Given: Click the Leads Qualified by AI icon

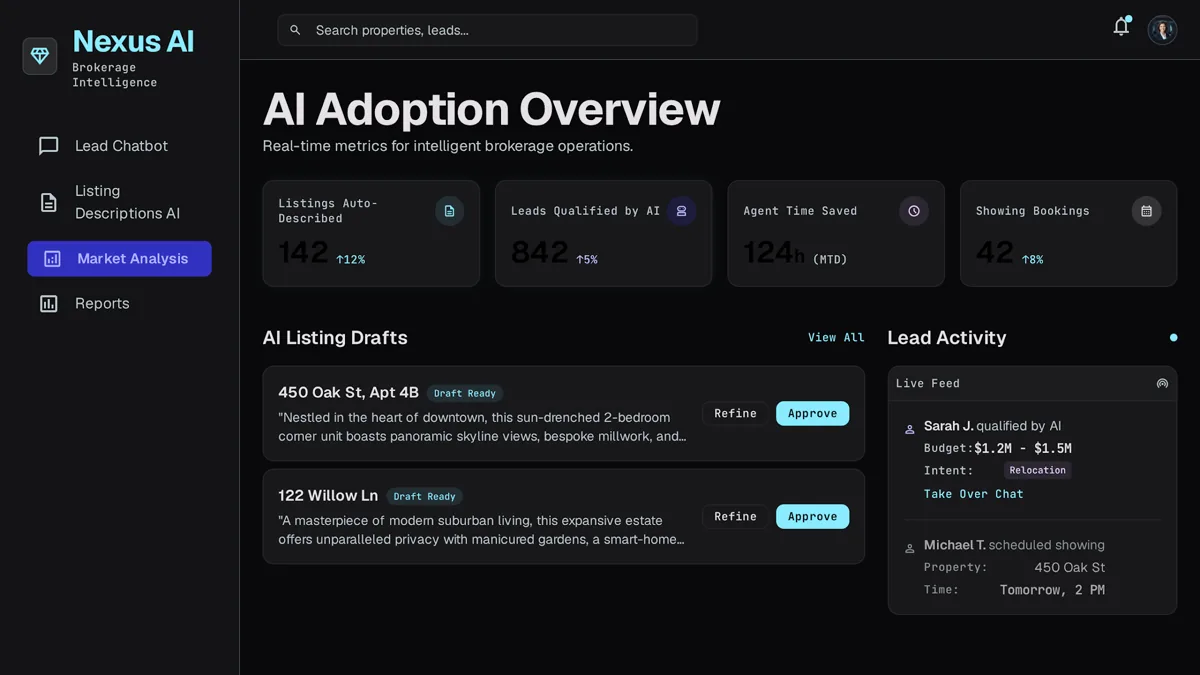Looking at the screenshot, I should pos(681,211).
